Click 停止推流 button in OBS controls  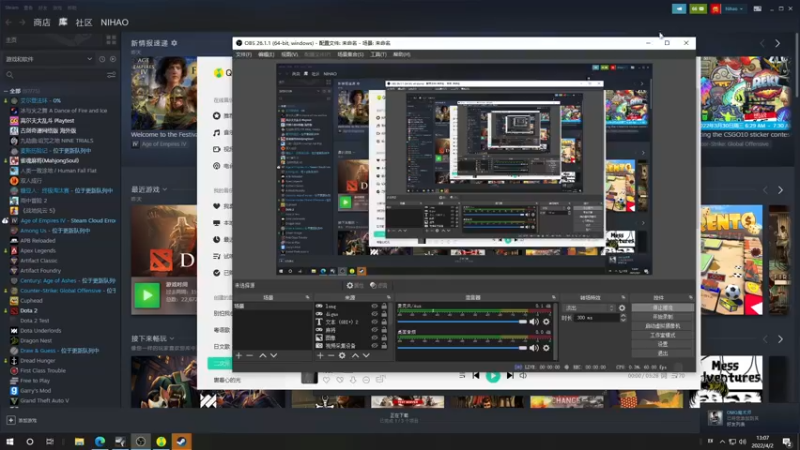pos(663,308)
